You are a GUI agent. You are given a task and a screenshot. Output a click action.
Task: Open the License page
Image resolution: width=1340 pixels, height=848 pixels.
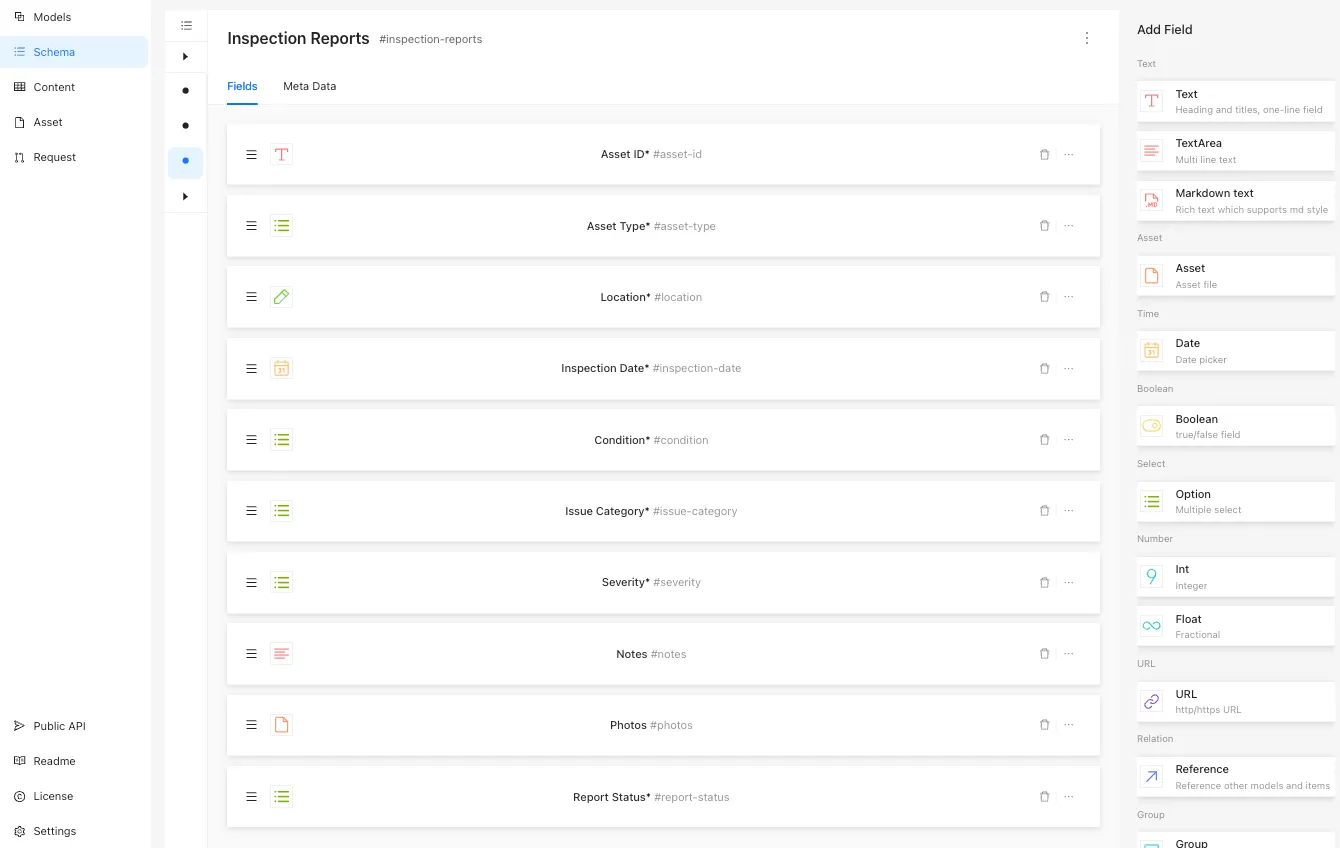pos(74,796)
